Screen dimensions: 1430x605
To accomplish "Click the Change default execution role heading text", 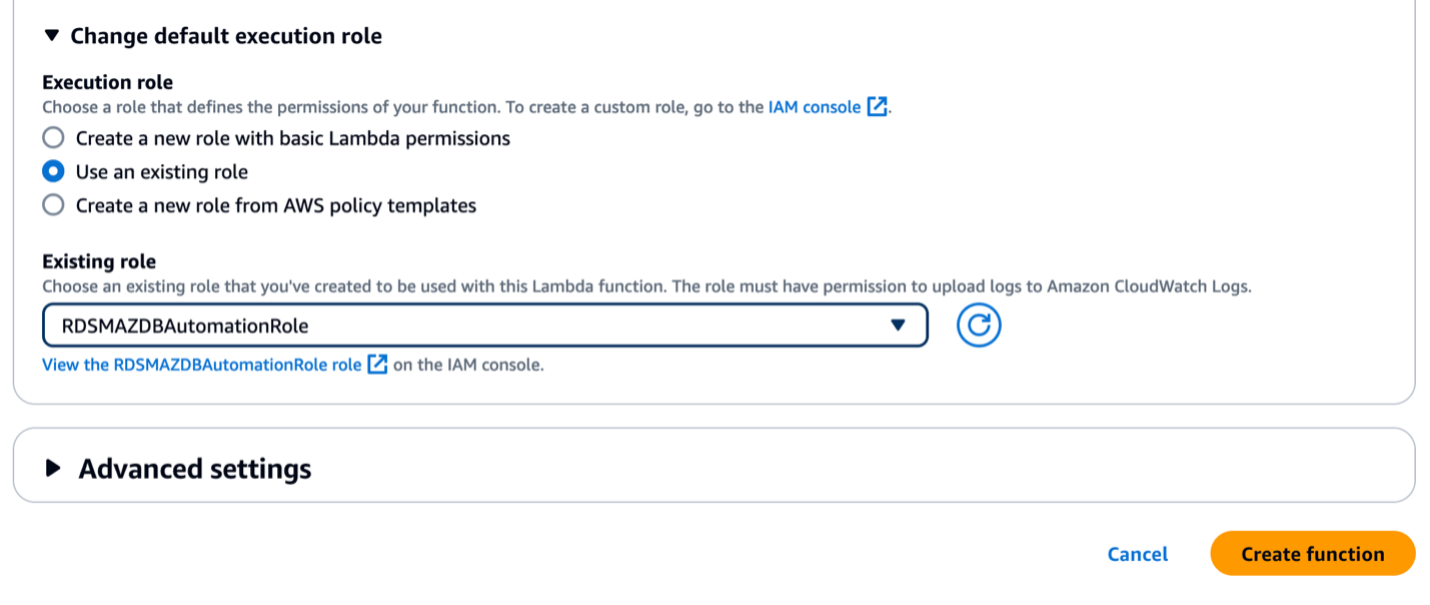I will point(226,36).
